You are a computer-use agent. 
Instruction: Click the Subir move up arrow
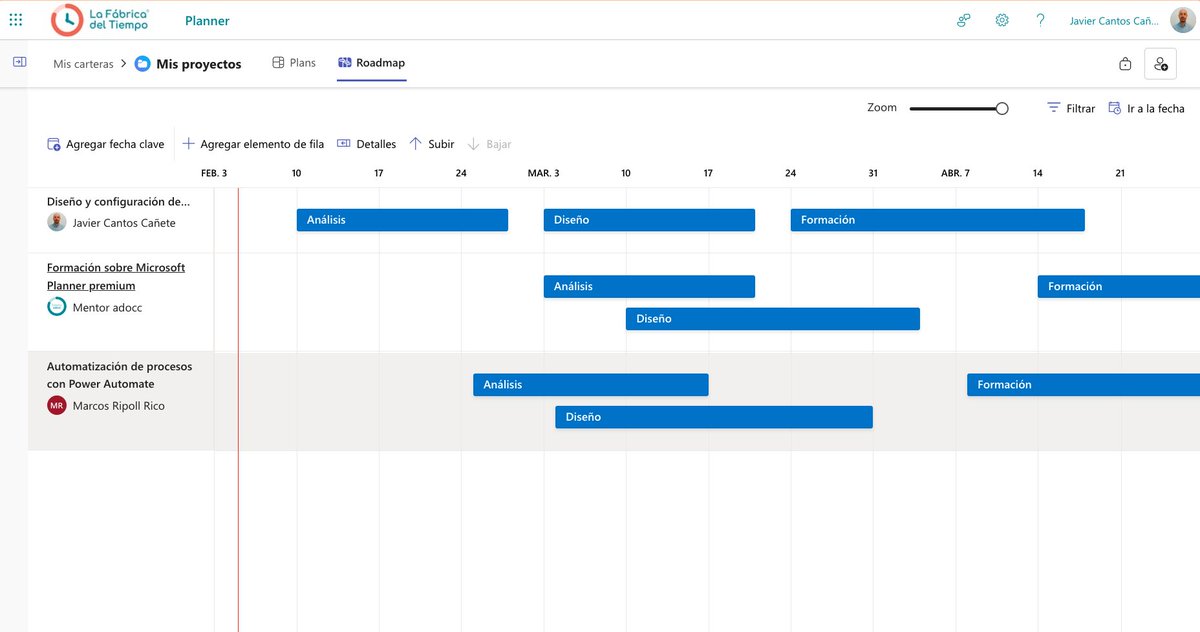(x=432, y=144)
